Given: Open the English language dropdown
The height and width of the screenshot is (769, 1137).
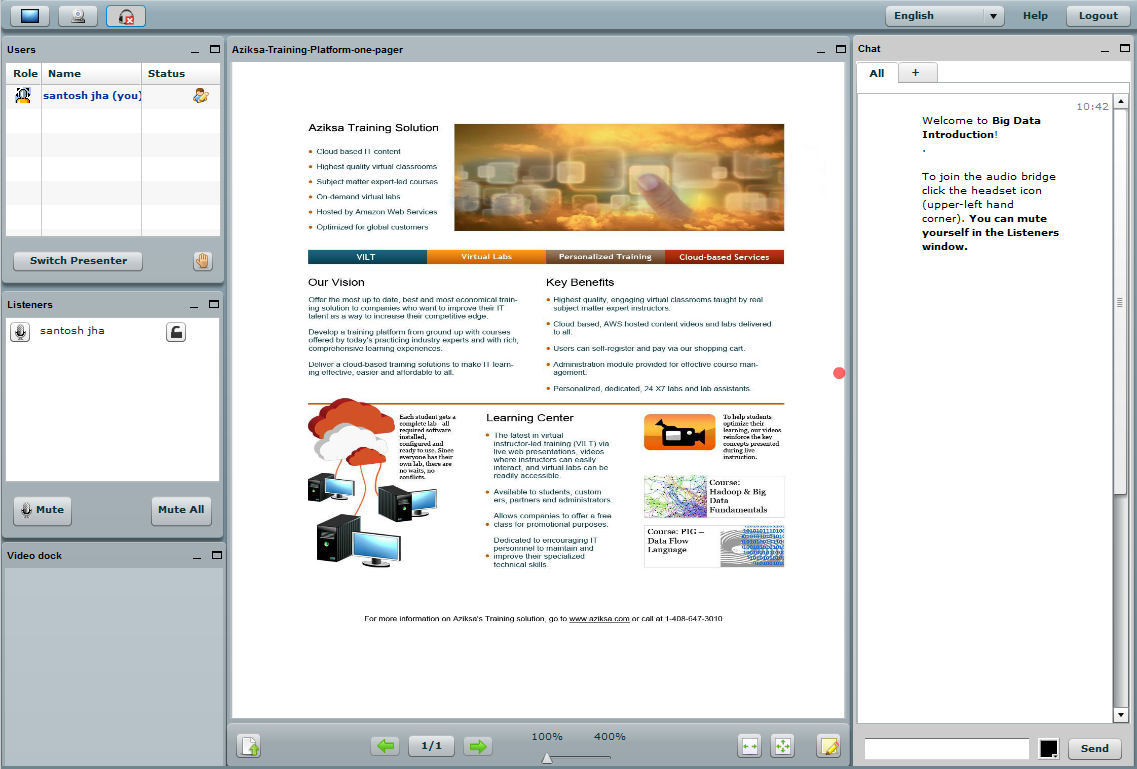Looking at the screenshot, I should 944,16.
